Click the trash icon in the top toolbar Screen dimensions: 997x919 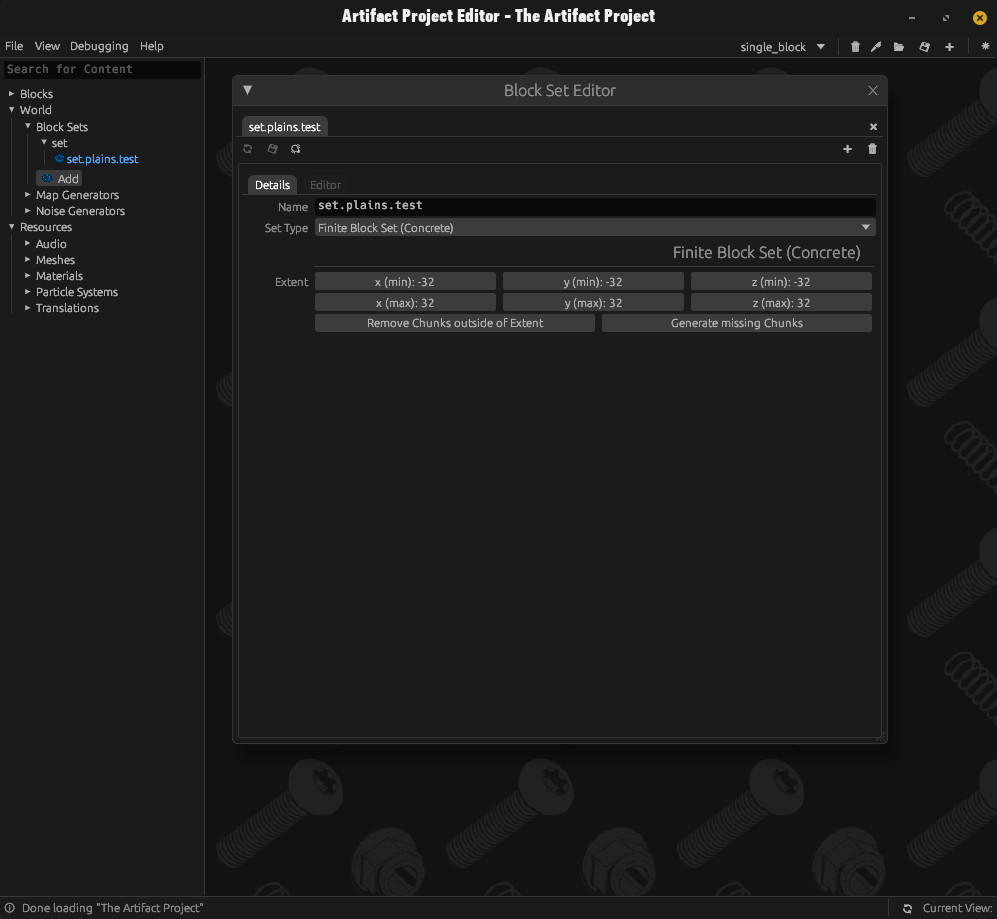coord(855,47)
